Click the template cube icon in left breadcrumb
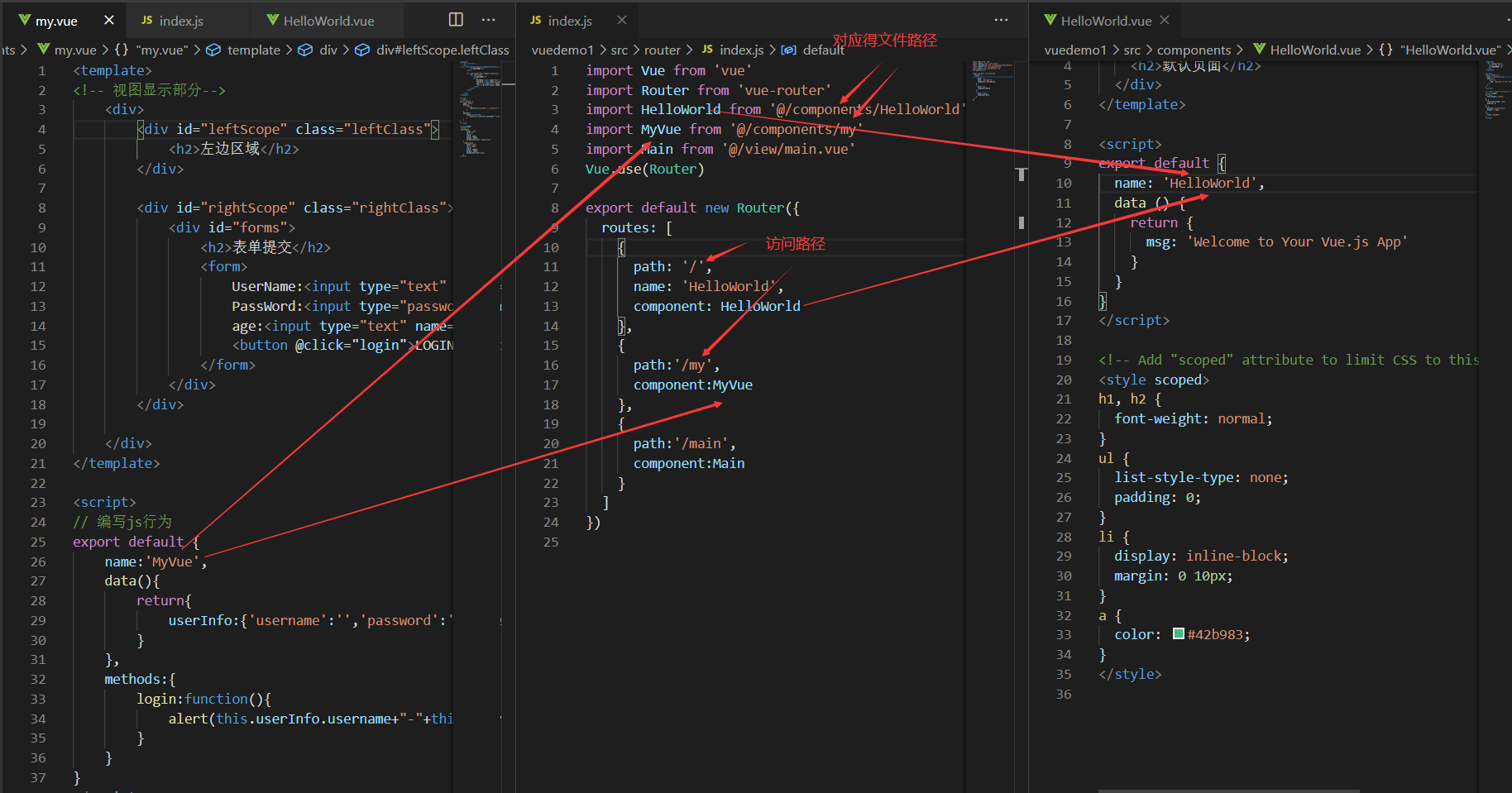Screen dimensions: 1512x793 213,50
